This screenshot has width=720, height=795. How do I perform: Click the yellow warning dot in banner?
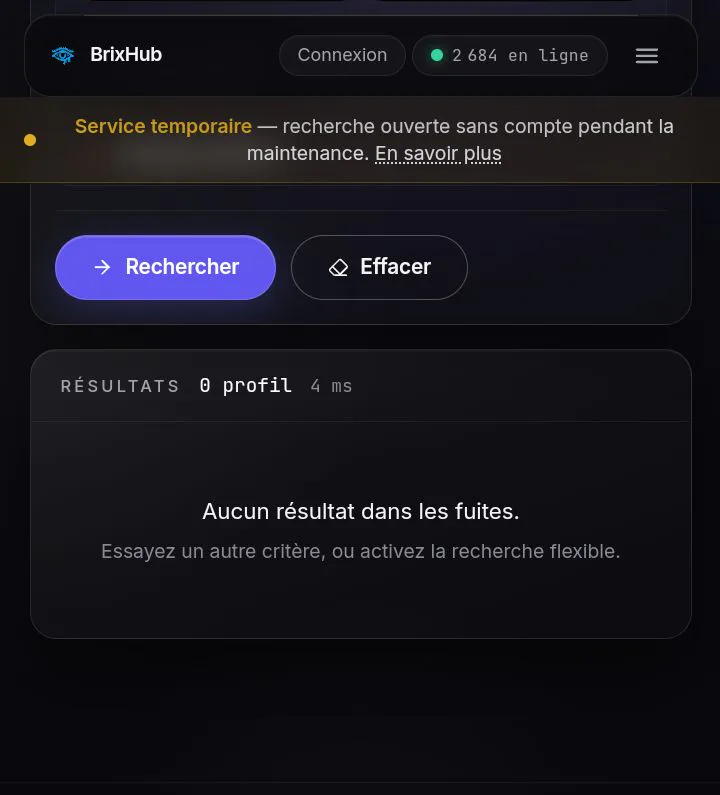[30, 140]
